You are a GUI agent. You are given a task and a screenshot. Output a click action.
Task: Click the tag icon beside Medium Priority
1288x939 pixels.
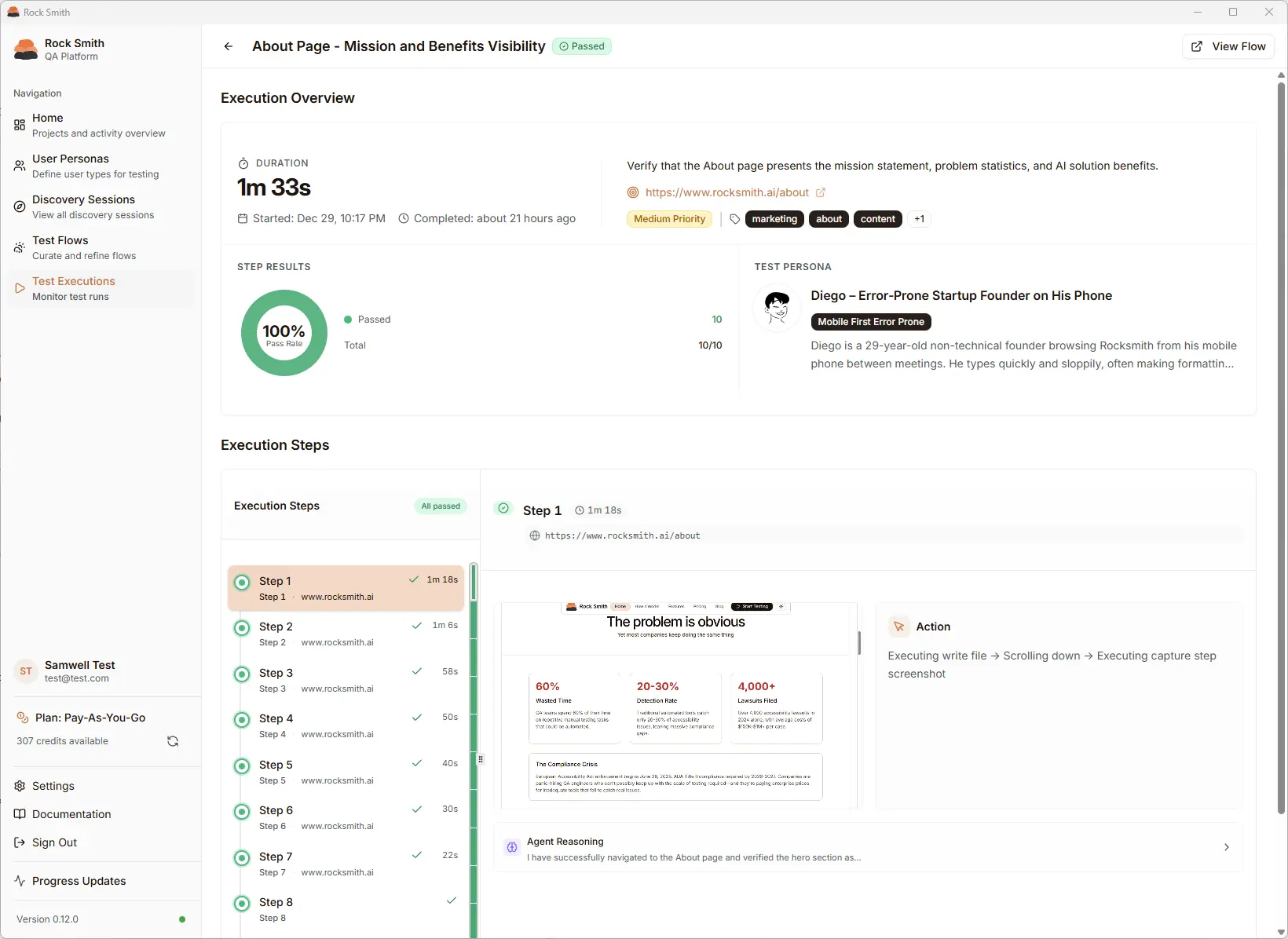pos(734,219)
